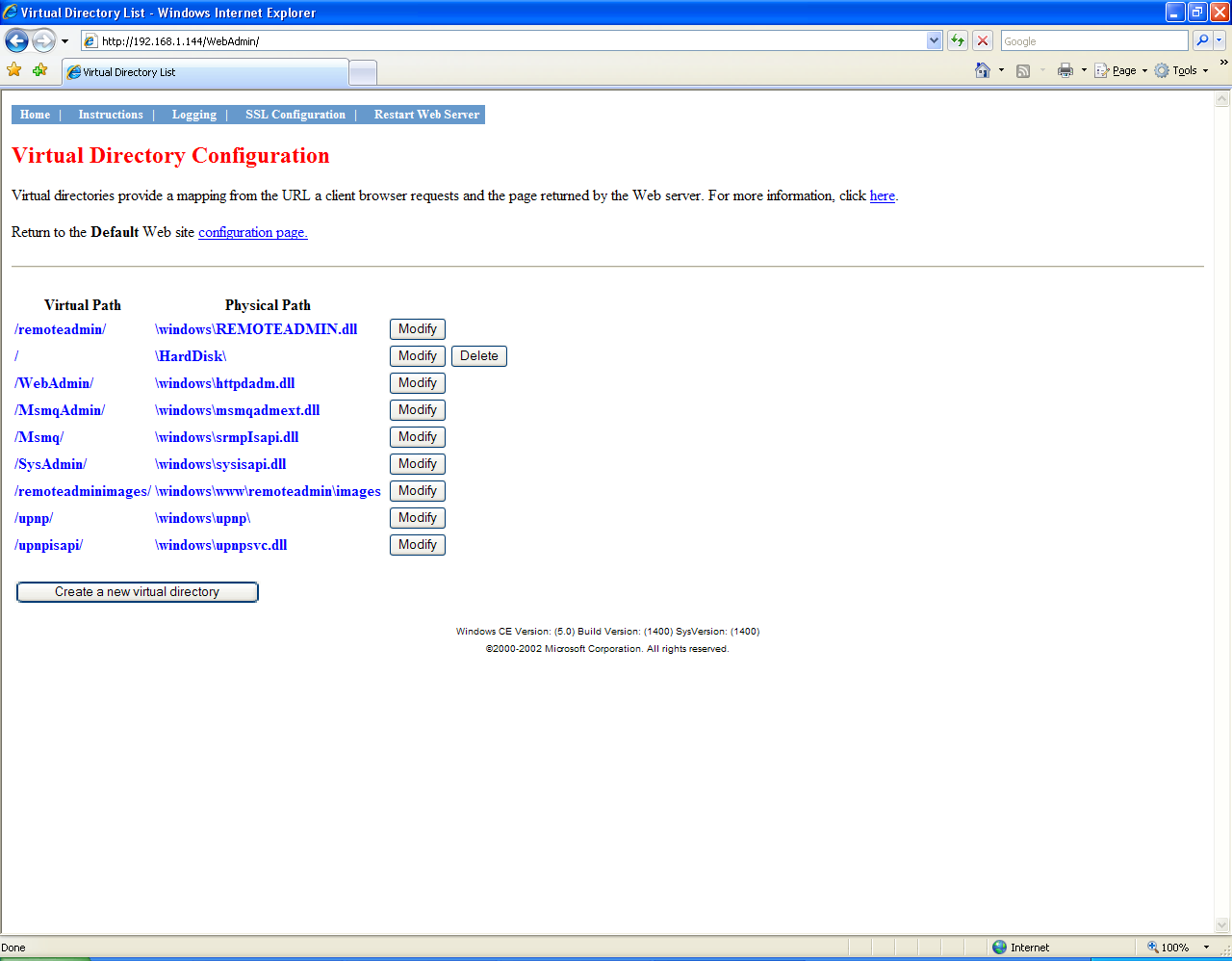
Task: Expand the toolbar overflow chevron
Action: click(1223, 64)
